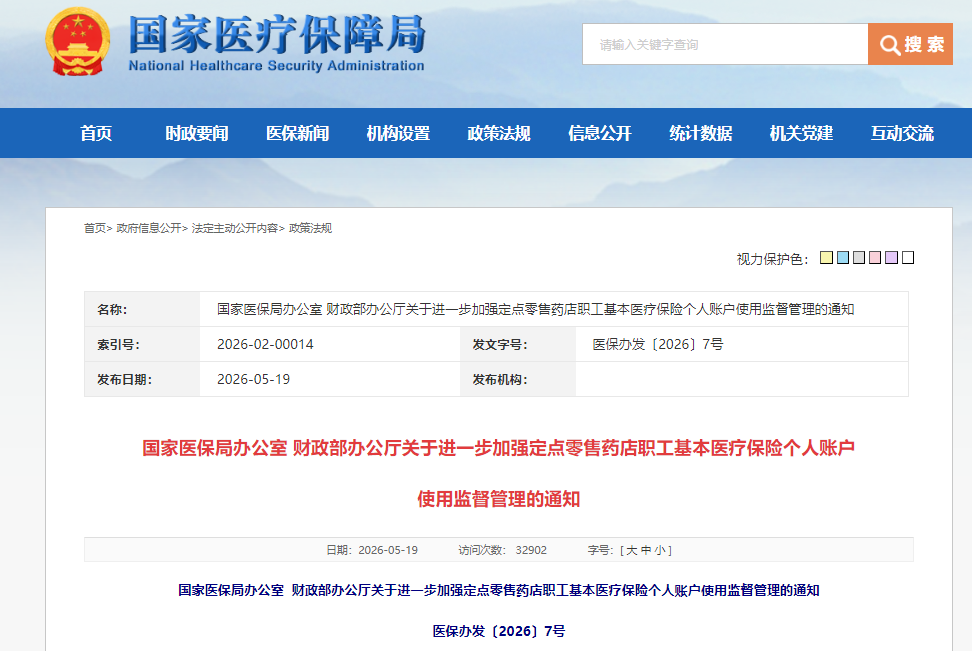Open the 互动交流 navigation item
The image size is (972, 651).
[x=902, y=133]
